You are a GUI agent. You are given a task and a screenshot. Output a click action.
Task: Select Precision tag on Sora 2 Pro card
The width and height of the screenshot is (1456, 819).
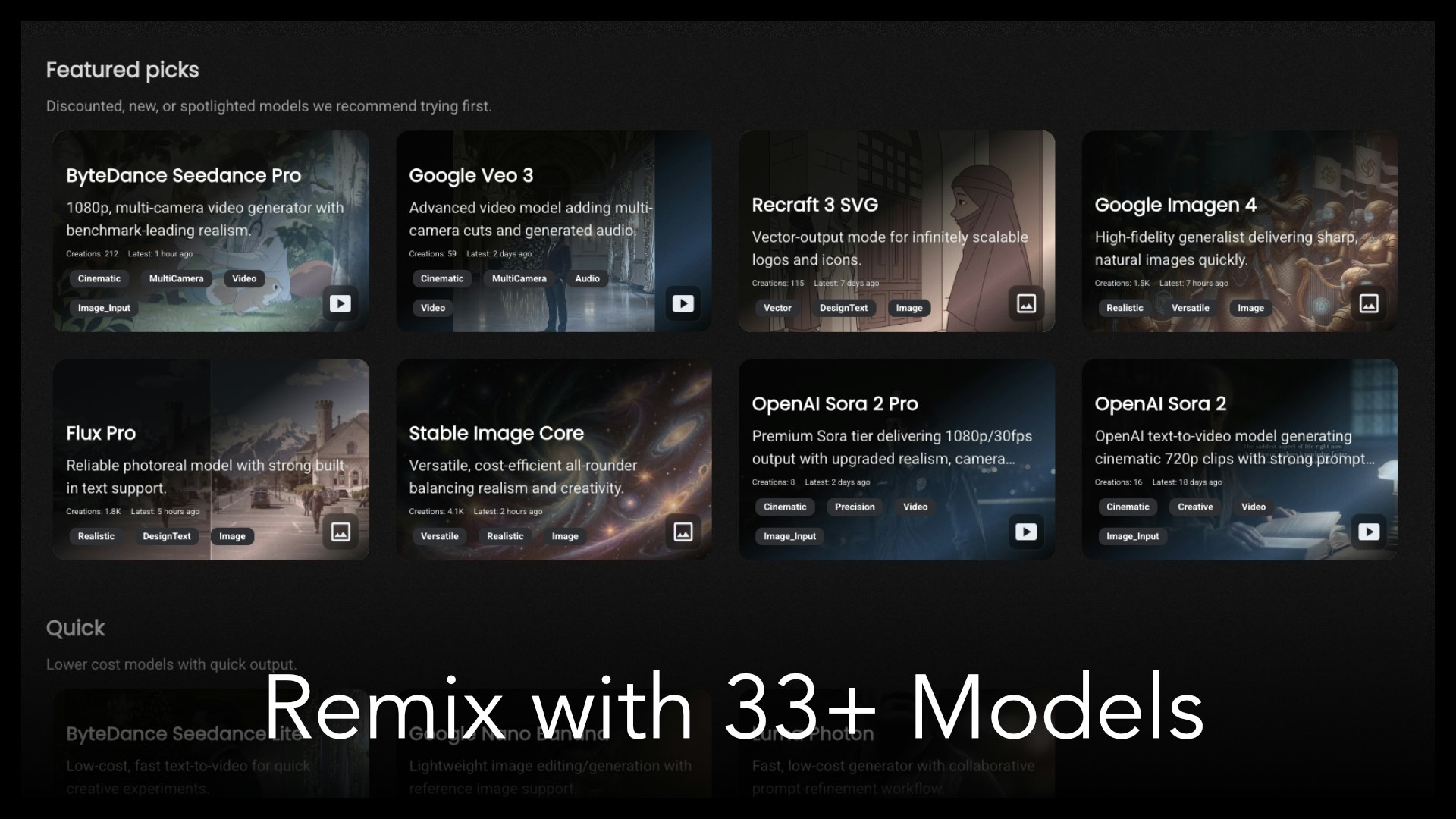pyautogui.click(x=855, y=507)
